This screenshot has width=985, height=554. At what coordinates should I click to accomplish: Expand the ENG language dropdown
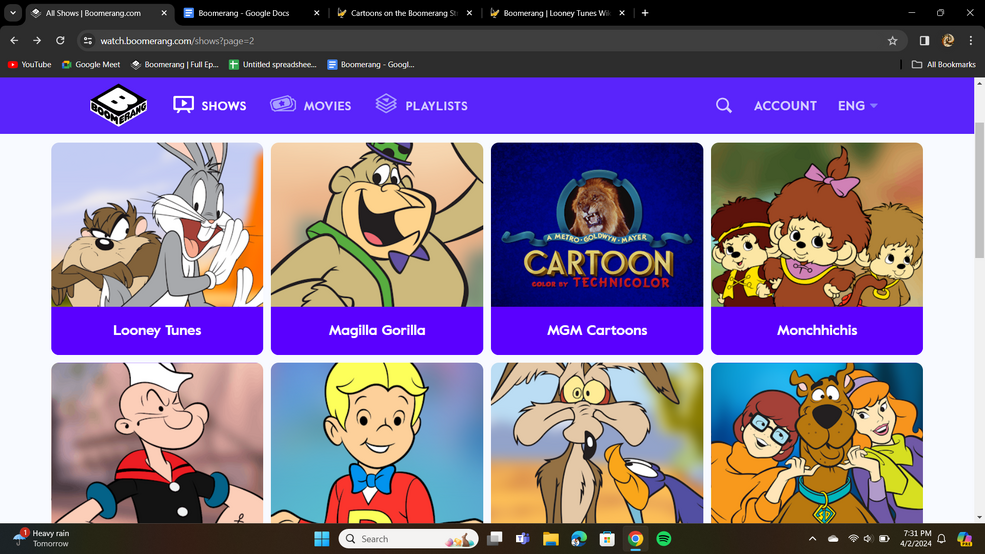coord(857,106)
